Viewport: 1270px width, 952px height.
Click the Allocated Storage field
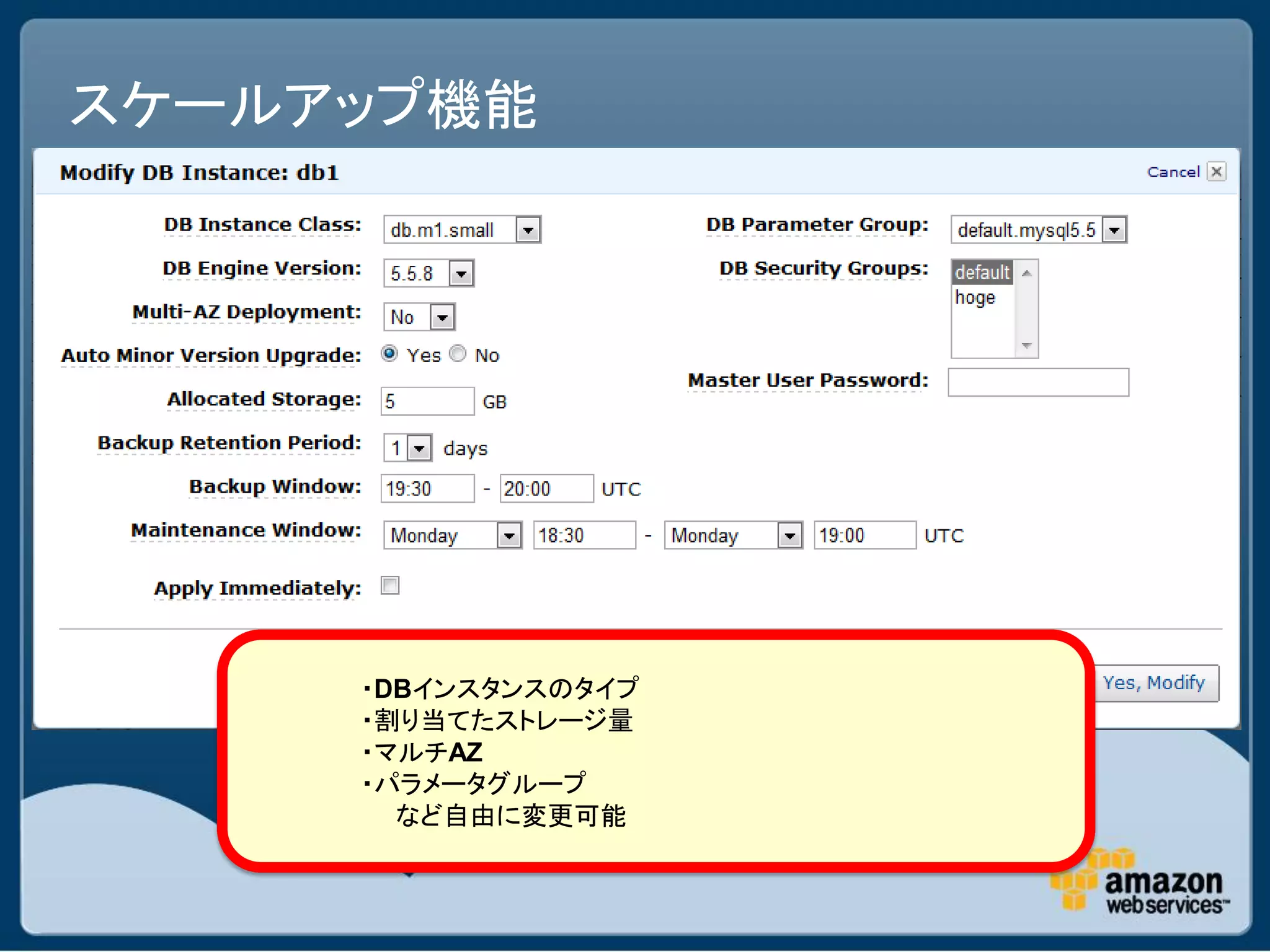[x=427, y=402]
